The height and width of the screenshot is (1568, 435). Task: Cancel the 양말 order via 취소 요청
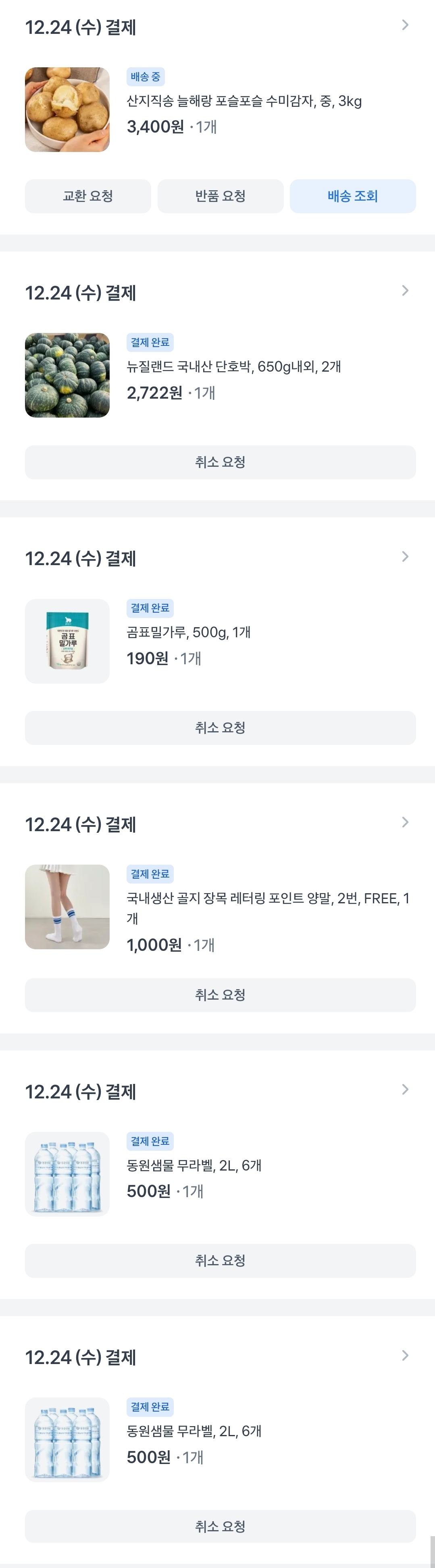click(x=220, y=994)
